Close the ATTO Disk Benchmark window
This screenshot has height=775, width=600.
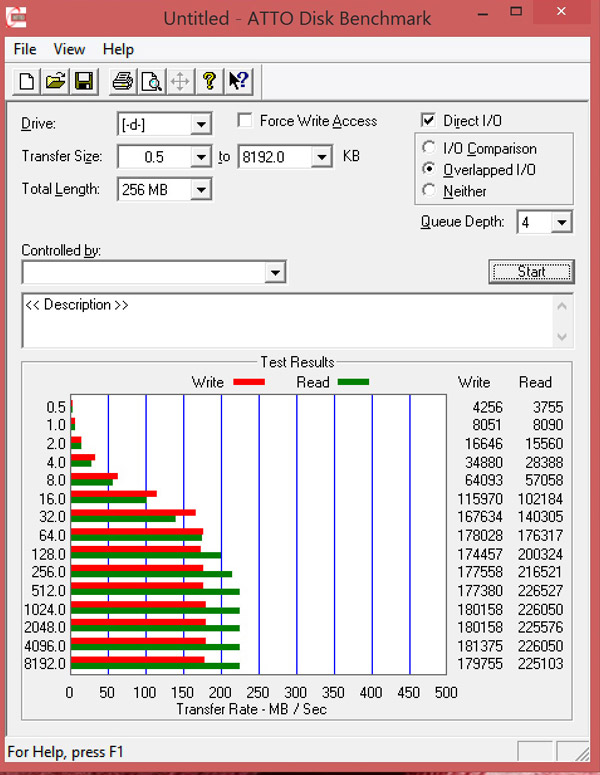[561, 11]
